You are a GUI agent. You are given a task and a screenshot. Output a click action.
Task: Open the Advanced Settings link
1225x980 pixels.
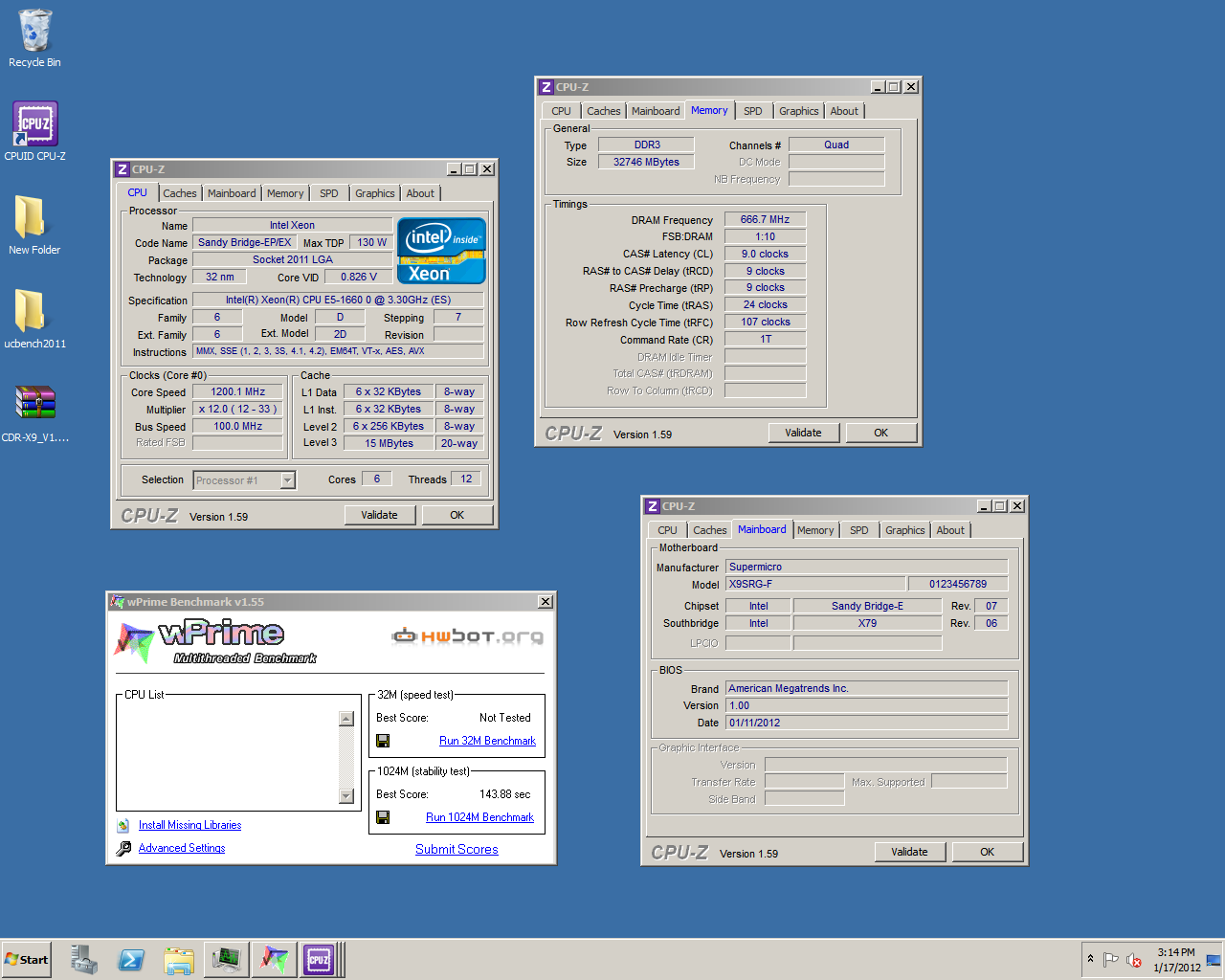point(182,848)
